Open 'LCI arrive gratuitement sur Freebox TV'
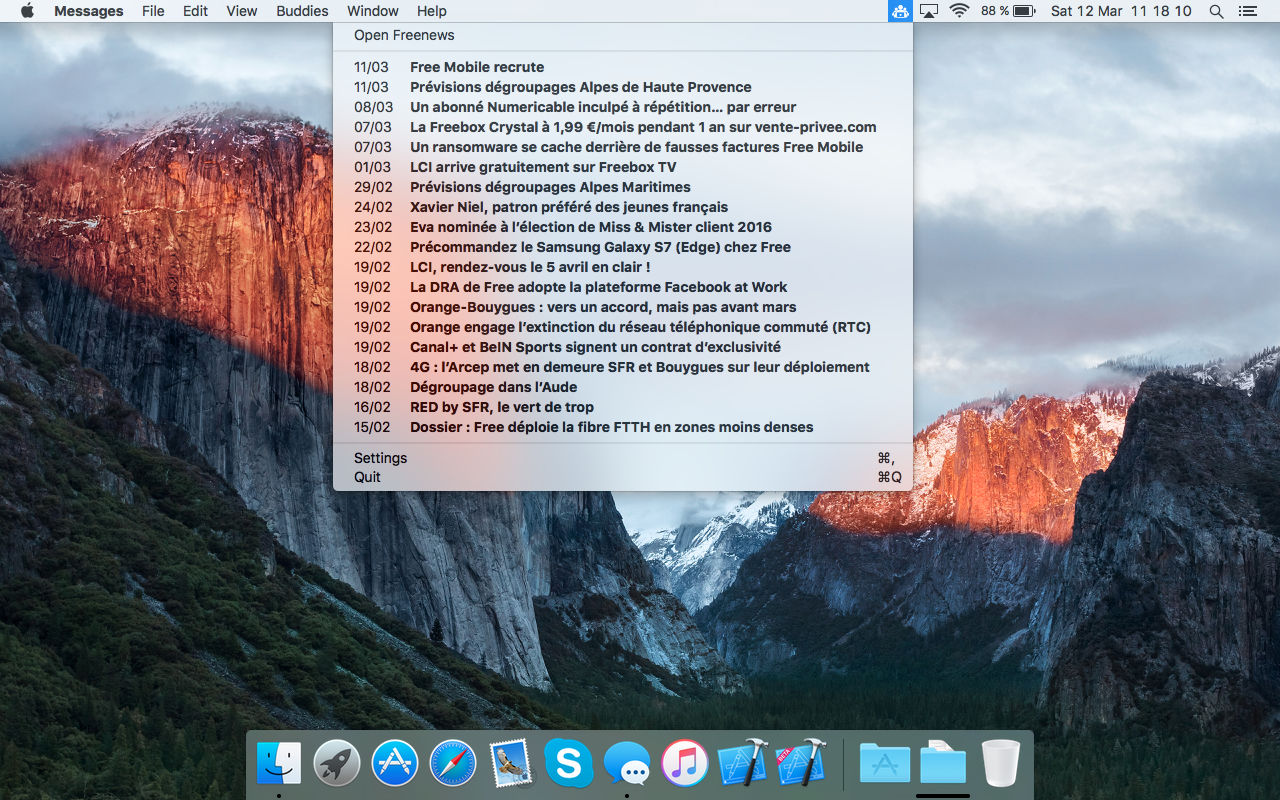Image resolution: width=1280 pixels, height=800 pixels. (623, 167)
